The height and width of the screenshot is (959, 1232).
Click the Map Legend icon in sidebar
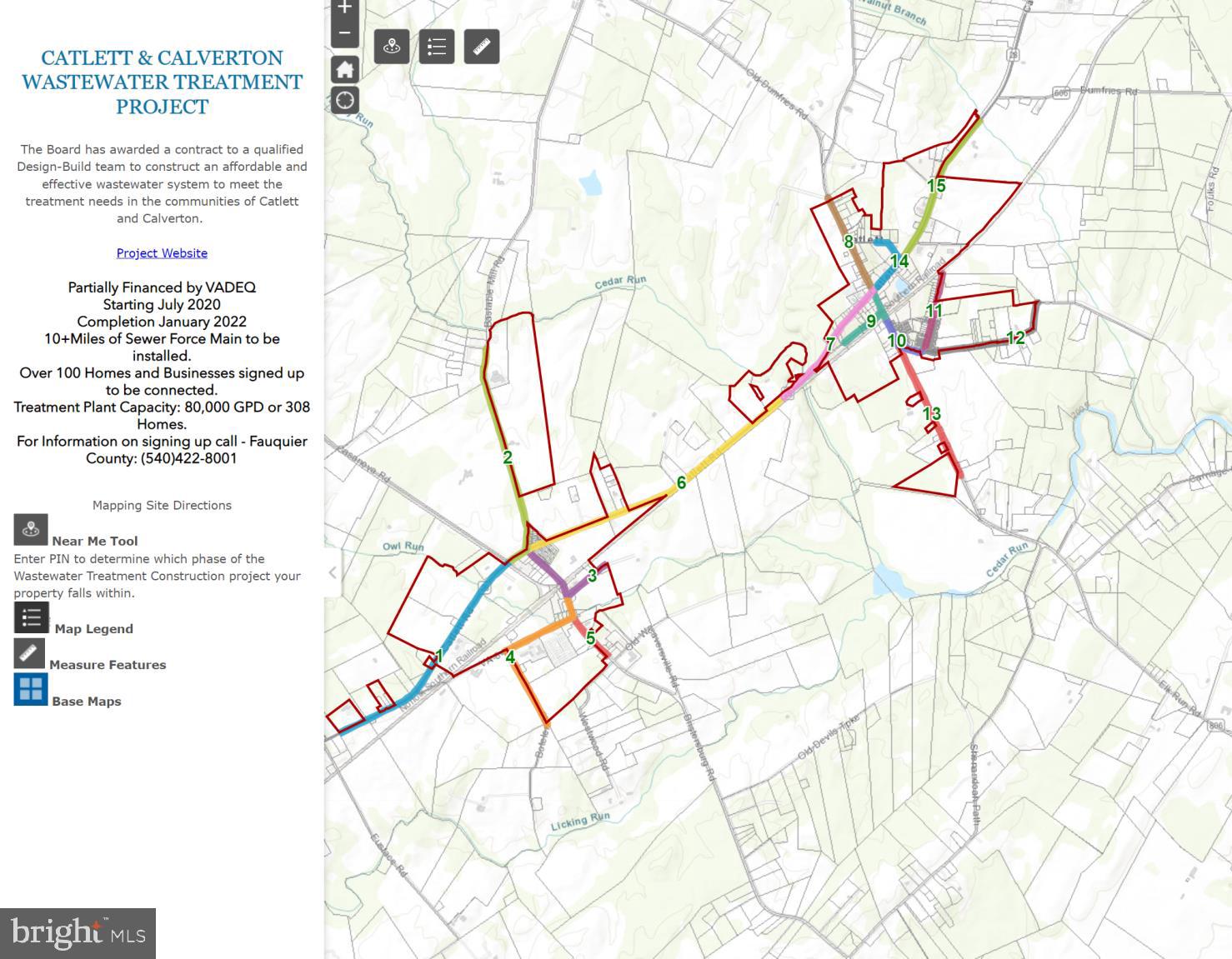click(31, 617)
